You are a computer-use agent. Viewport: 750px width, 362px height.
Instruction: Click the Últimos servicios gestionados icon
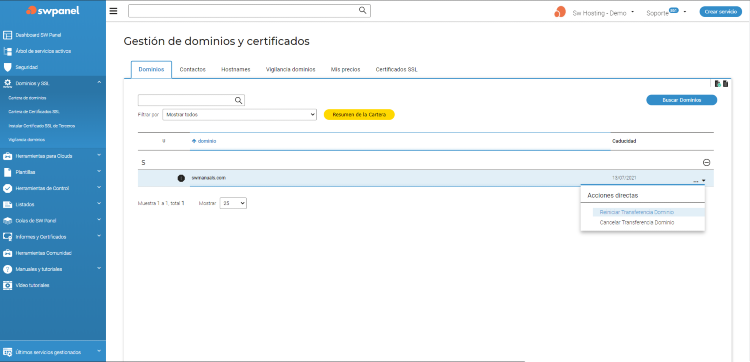pos(7,352)
